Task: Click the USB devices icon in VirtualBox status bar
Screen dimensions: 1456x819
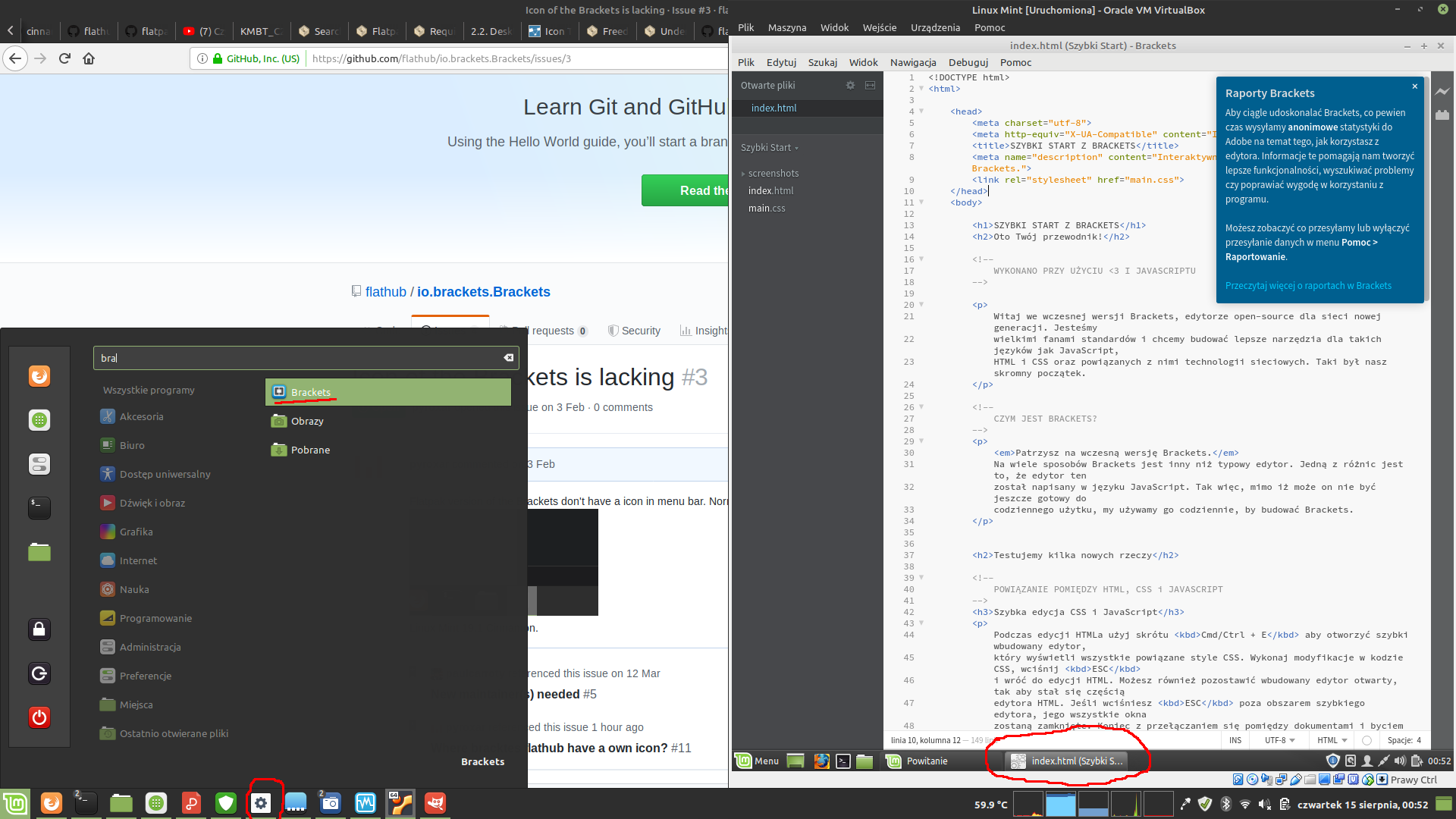Action: pyautogui.click(x=1295, y=780)
